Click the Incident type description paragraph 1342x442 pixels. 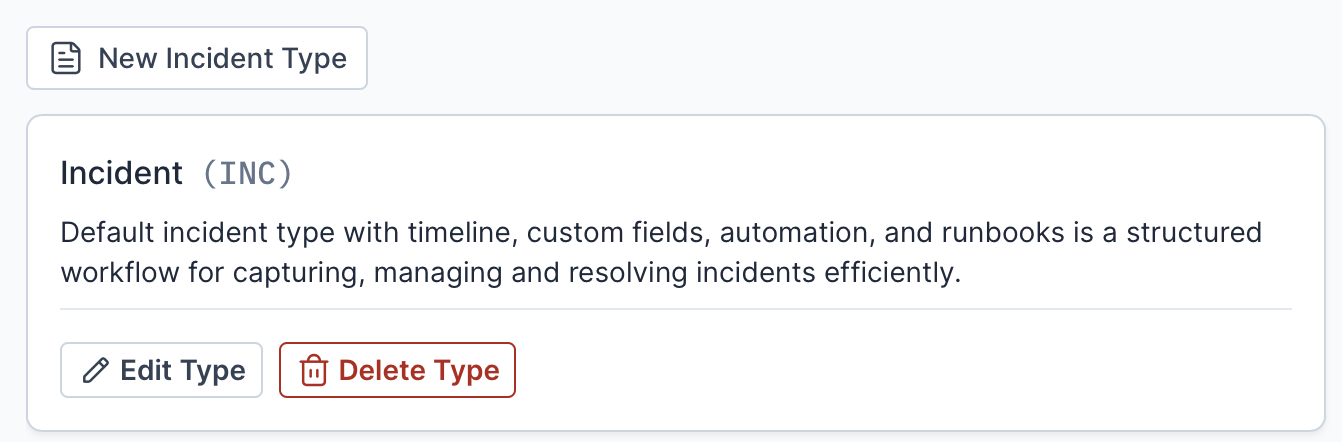660,253
